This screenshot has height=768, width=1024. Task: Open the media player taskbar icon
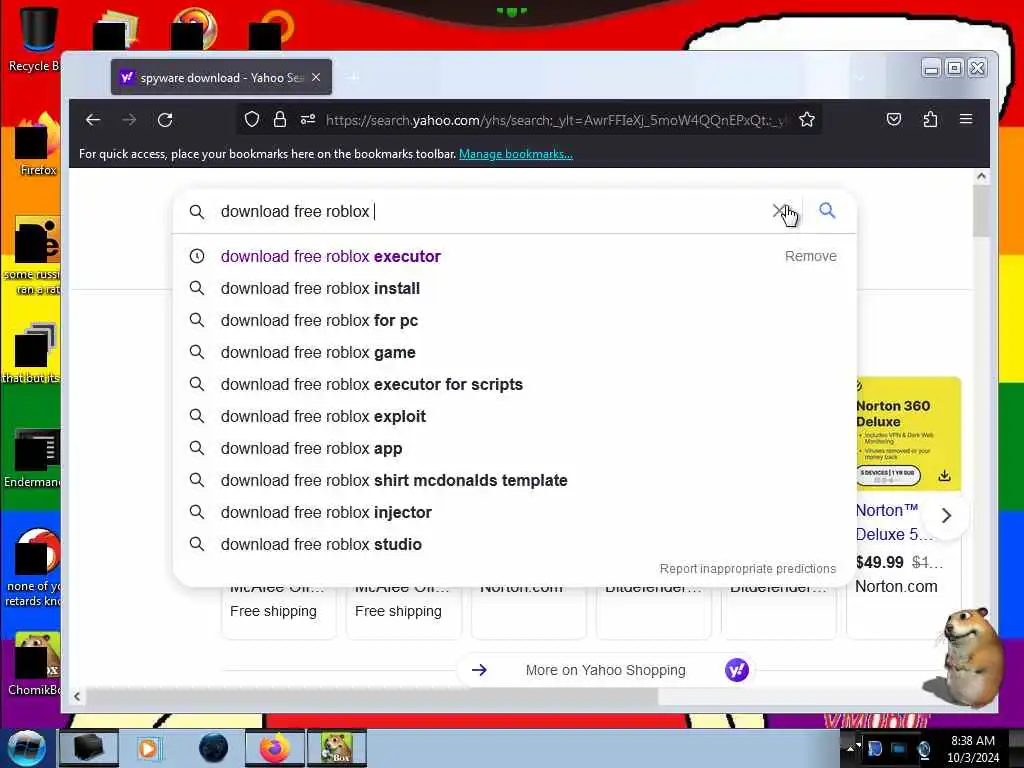point(148,748)
